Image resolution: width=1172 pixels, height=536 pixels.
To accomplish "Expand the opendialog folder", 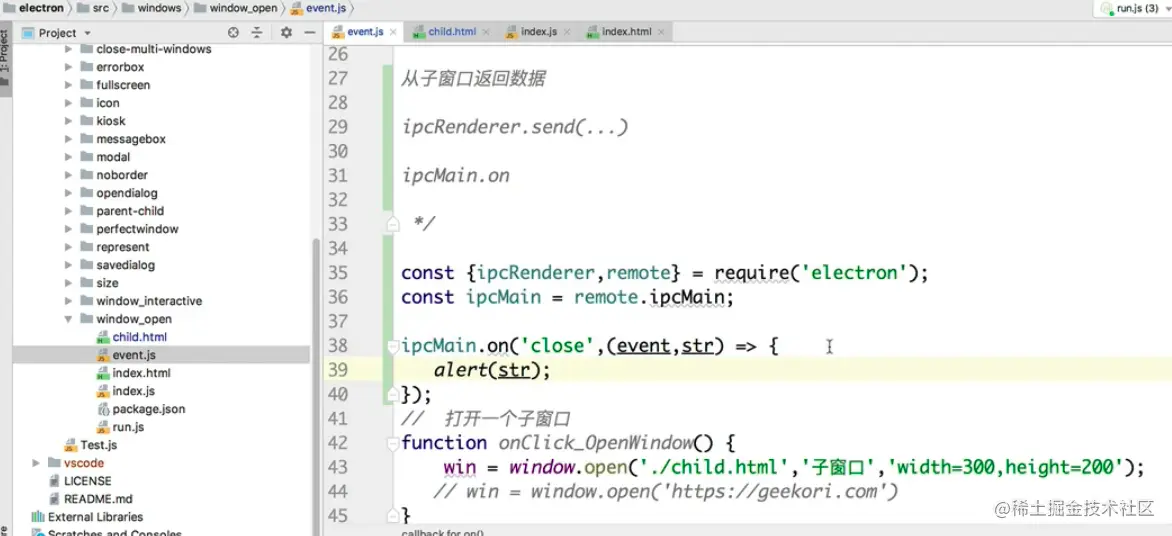I will click(x=69, y=193).
